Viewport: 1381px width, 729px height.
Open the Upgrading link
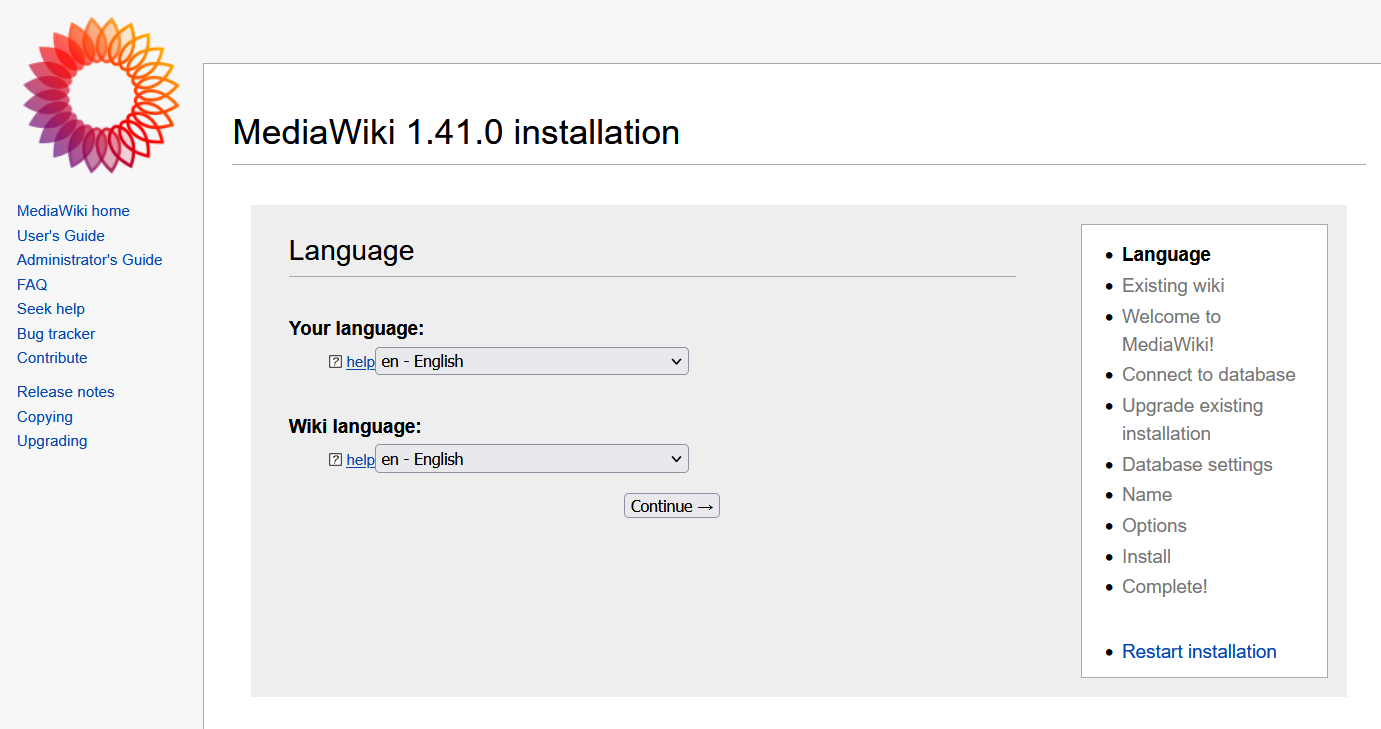click(x=52, y=441)
